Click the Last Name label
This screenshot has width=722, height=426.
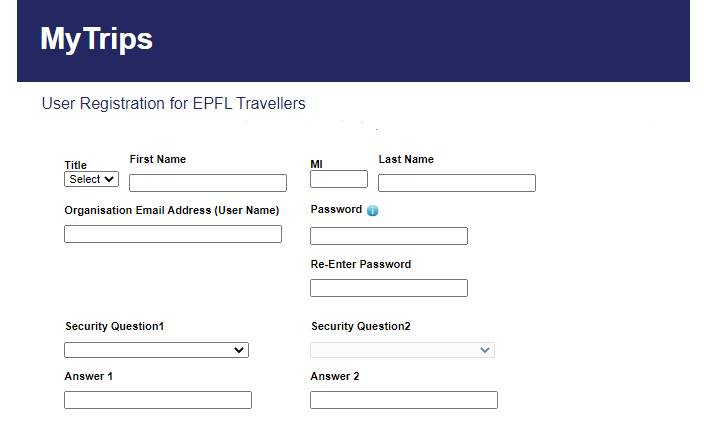(x=406, y=160)
